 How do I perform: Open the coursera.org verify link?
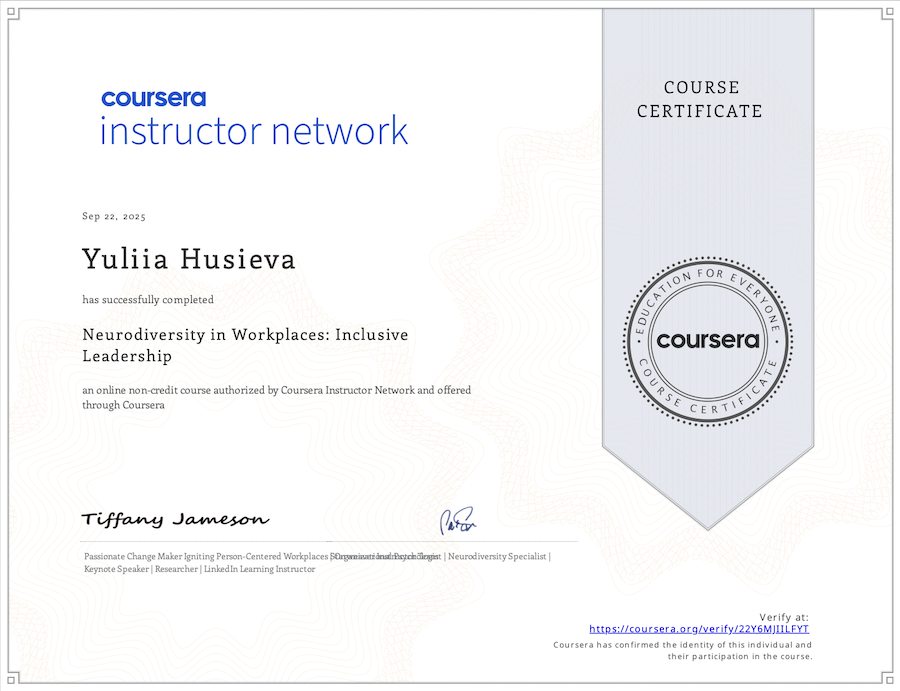[699, 629]
